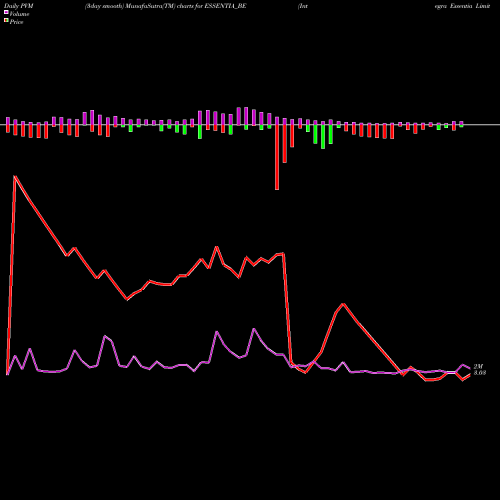Click the longest green downward bar
500x500 pixels.
click(x=323, y=137)
